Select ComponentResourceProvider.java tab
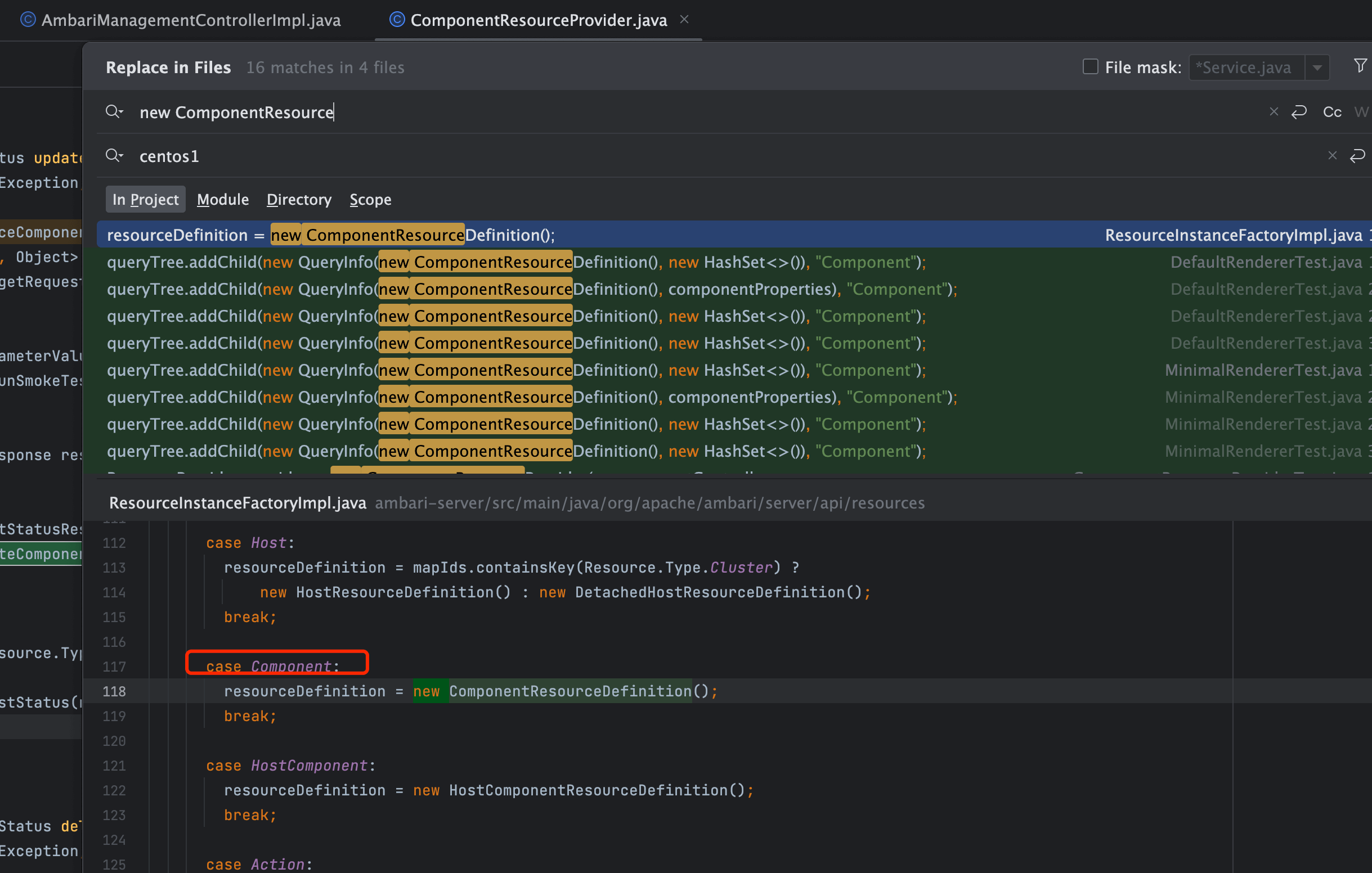This screenshot has width=1372, height=873. pyautogui.click(x=539, y=20)
